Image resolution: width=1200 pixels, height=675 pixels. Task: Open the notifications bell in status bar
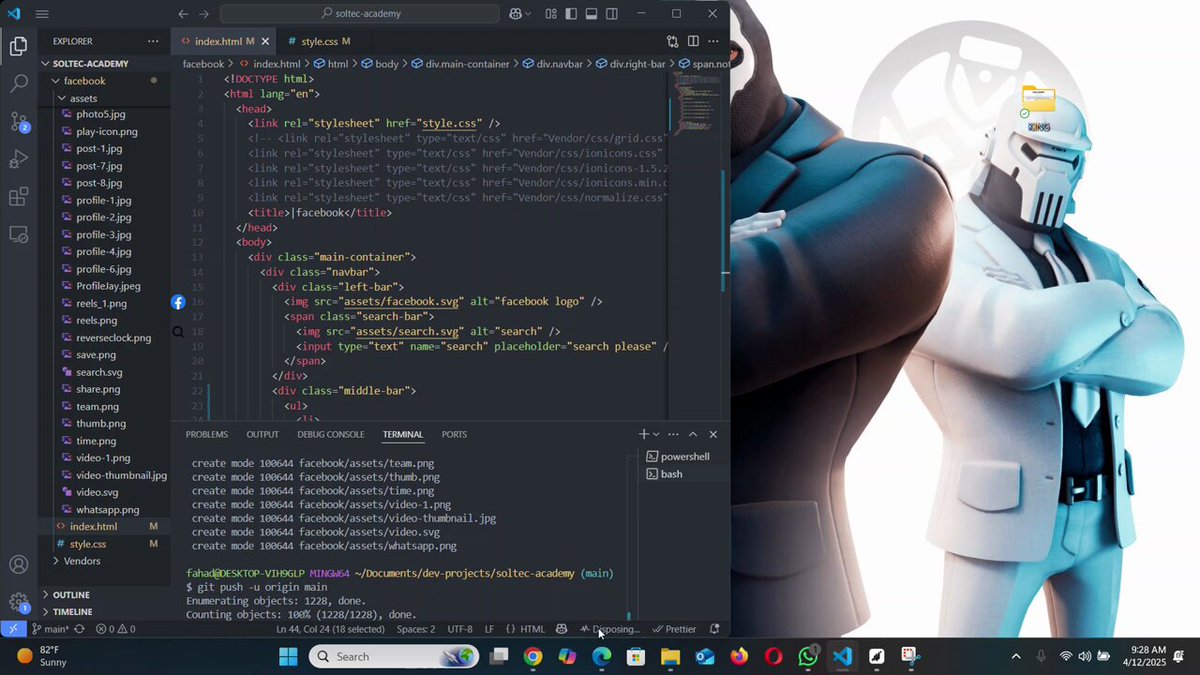pos(714,629)
